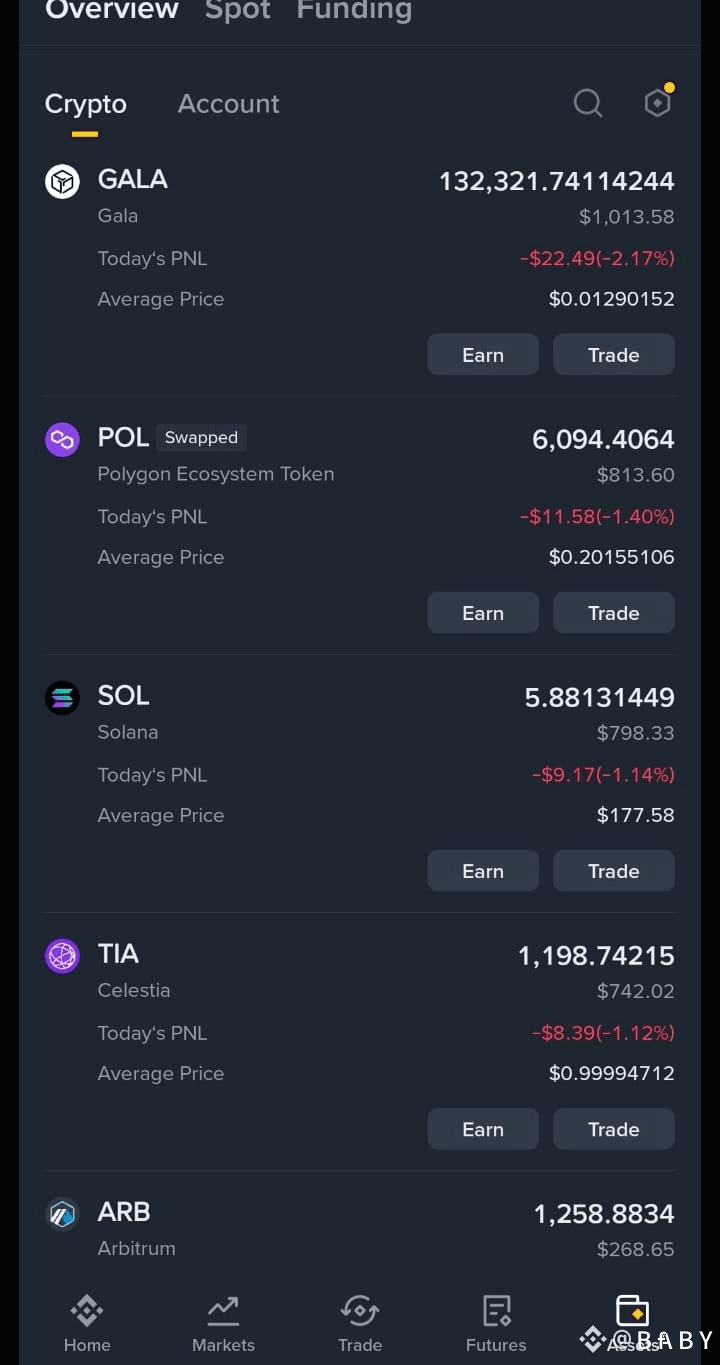Screen dimensions: 720x1365
Task: Click Earn button for TIA
Action: 483,1129
